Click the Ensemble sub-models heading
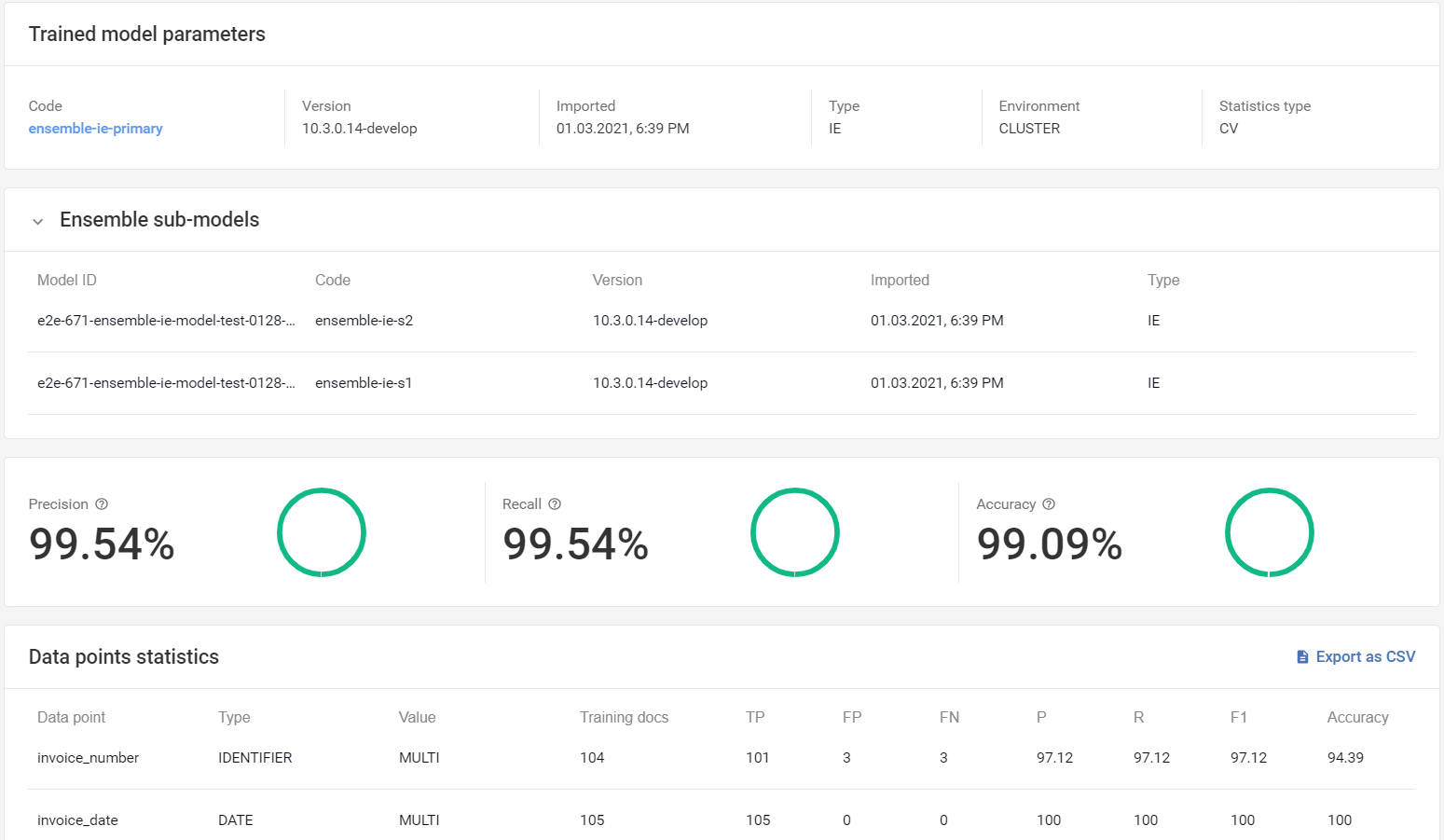Screen dimensions: 1444x840 (x=159, y=220)
